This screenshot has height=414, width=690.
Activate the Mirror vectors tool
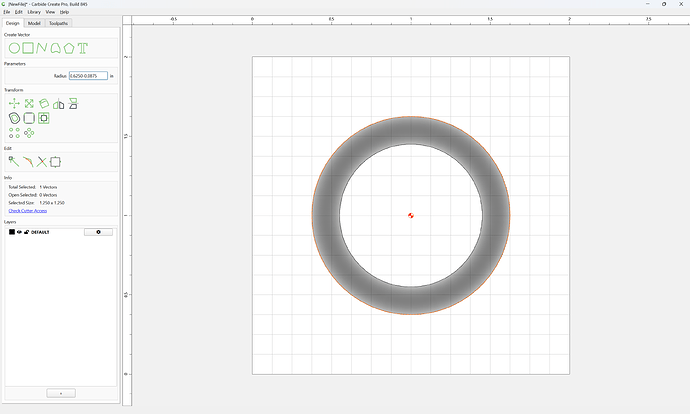[x=59, y=104]
